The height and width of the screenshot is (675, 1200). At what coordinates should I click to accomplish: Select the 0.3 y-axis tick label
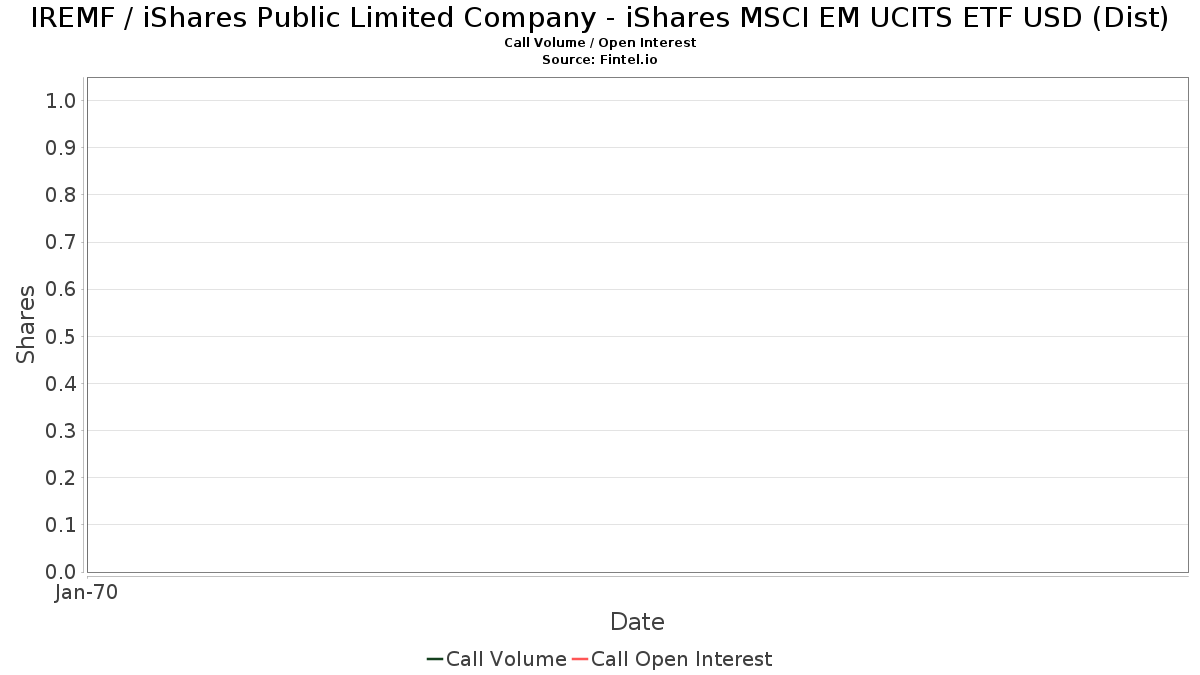coord(61,431)
